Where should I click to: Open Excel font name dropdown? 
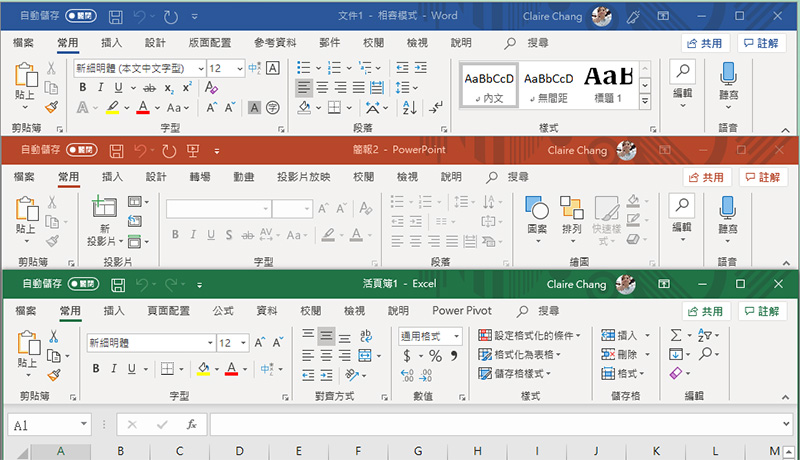point(210,343)
